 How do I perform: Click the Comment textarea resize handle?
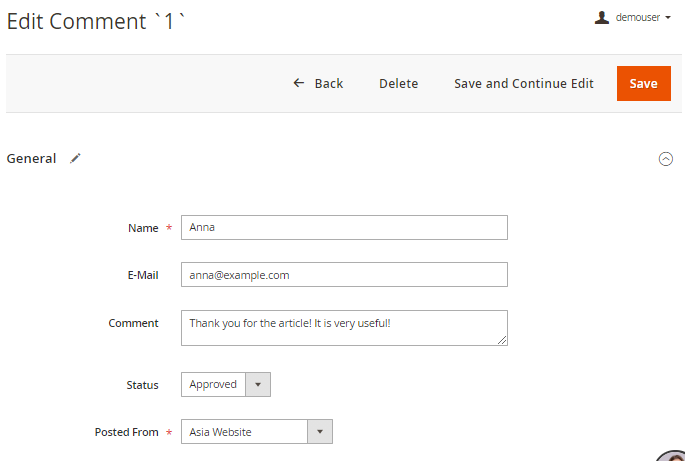point(502,340)
